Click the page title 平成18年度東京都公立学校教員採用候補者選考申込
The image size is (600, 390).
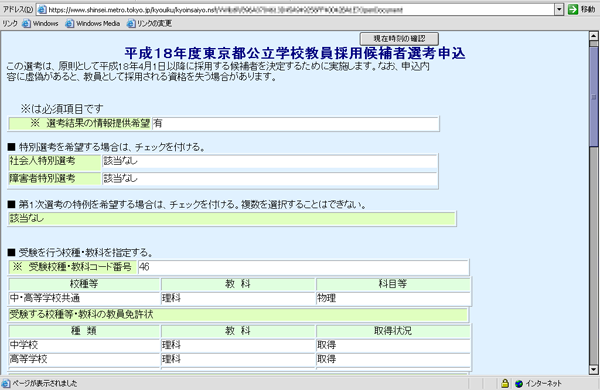(x=295, y=53)
